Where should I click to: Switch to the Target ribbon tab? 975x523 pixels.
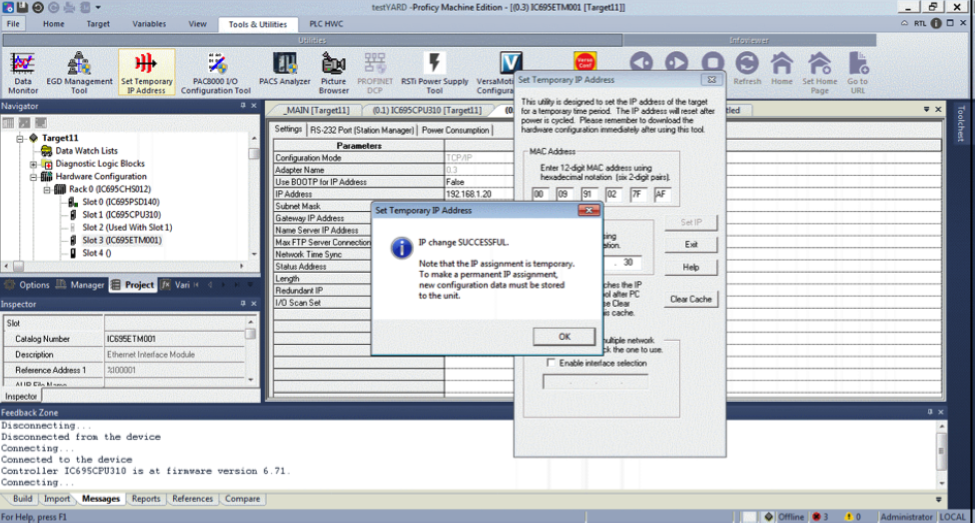point(98,24)
